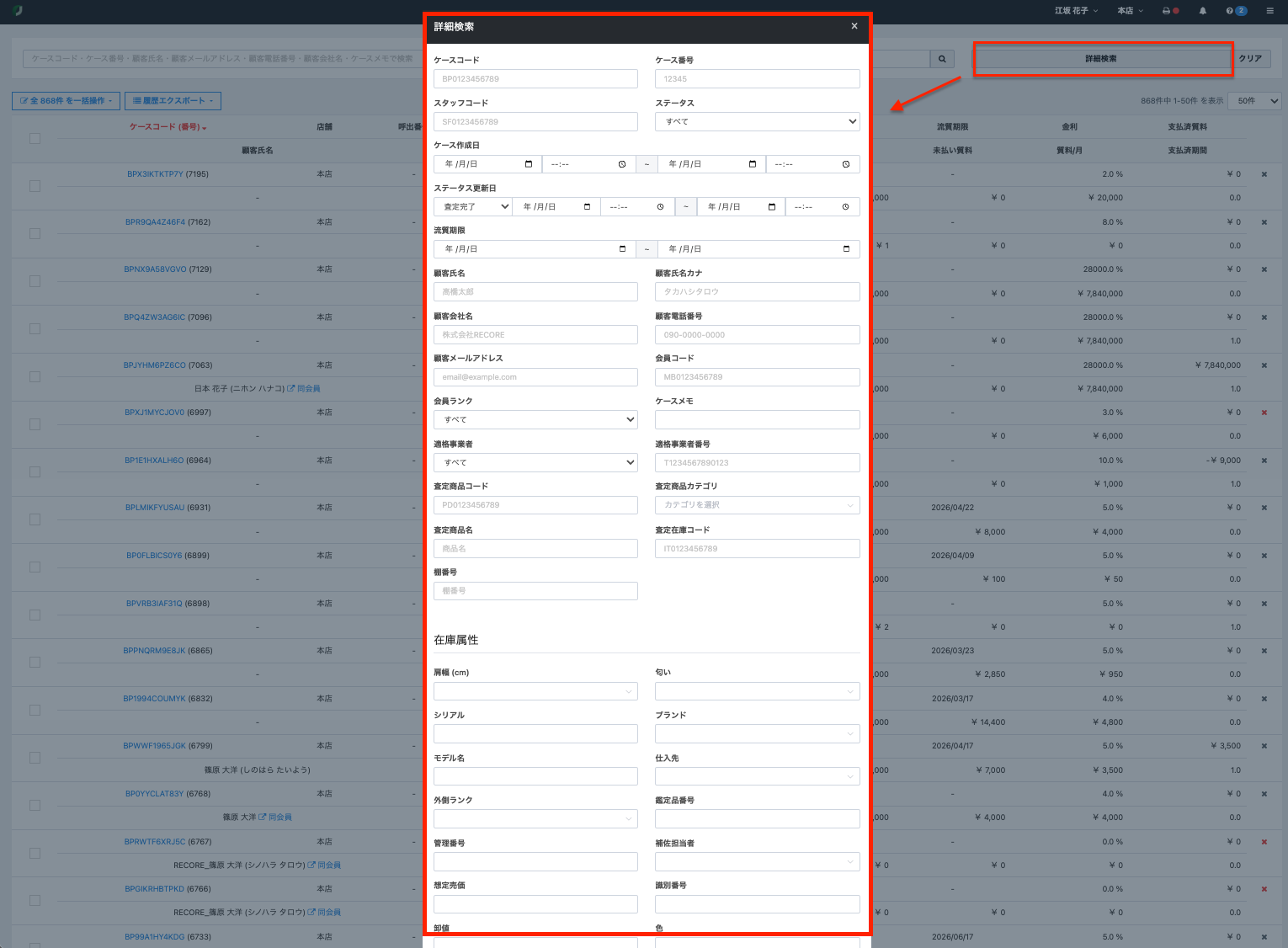
Task: Close the 詳細検索 dialog with the X
Action: 854,26
